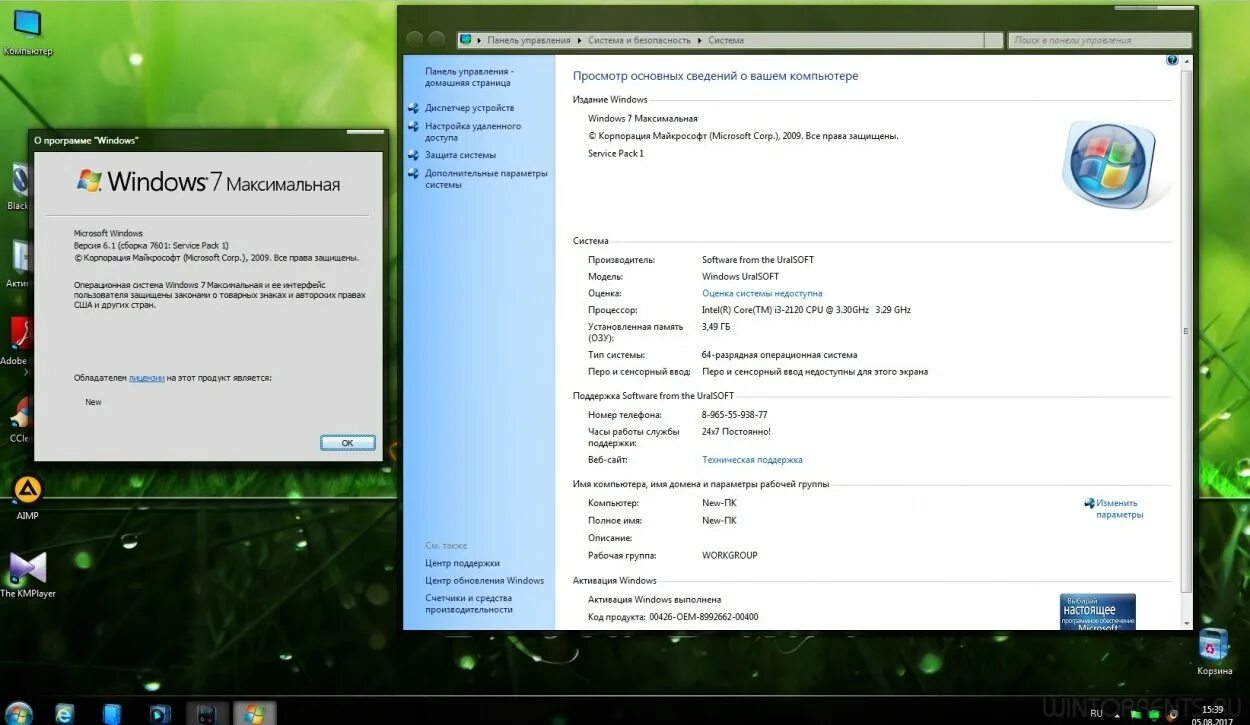Viewport: 1250px width, 725px height.
Task: Open the Start menu orb
Action: [x=18, y=712]
